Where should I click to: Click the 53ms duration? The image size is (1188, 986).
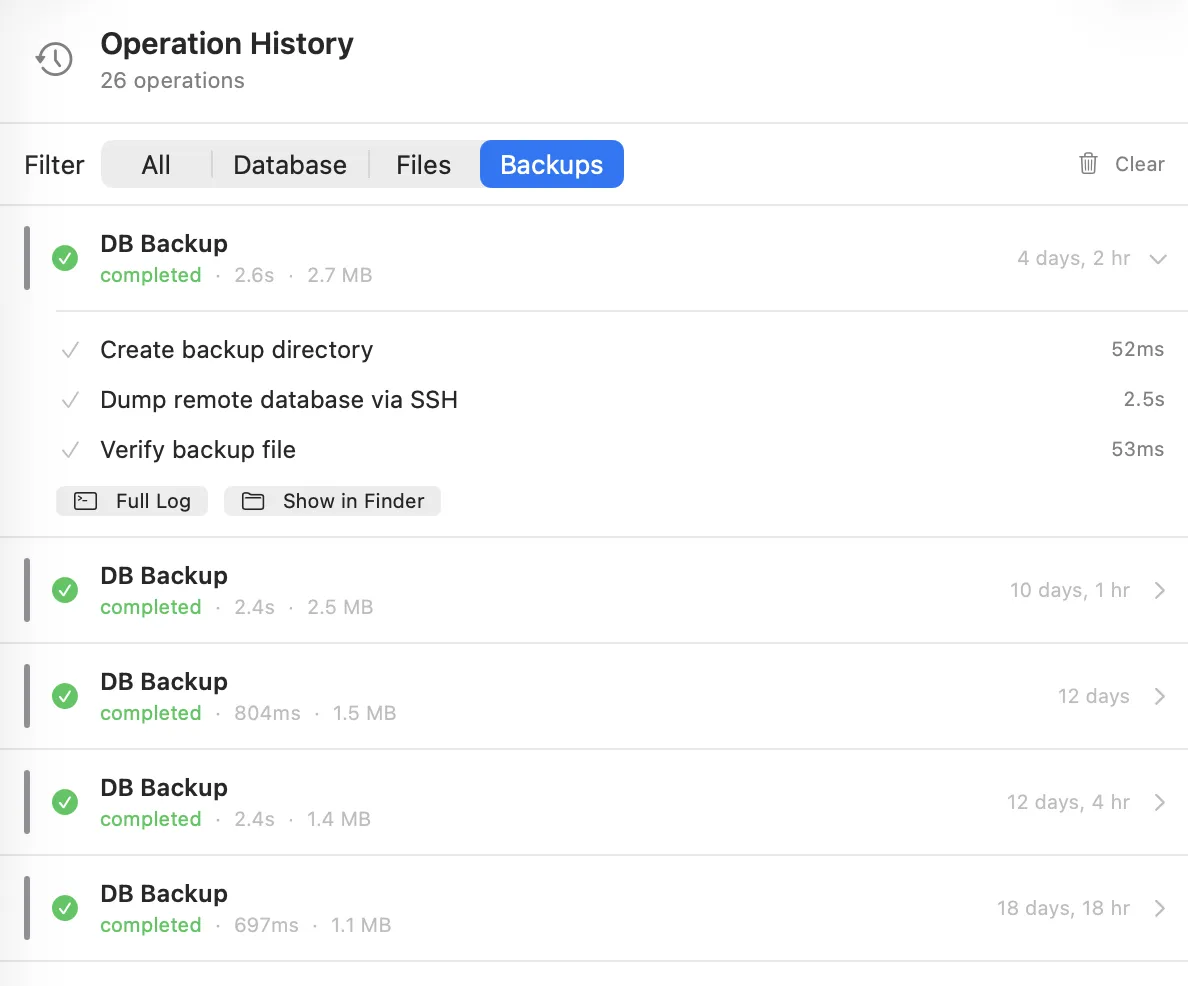(1137, 449)
